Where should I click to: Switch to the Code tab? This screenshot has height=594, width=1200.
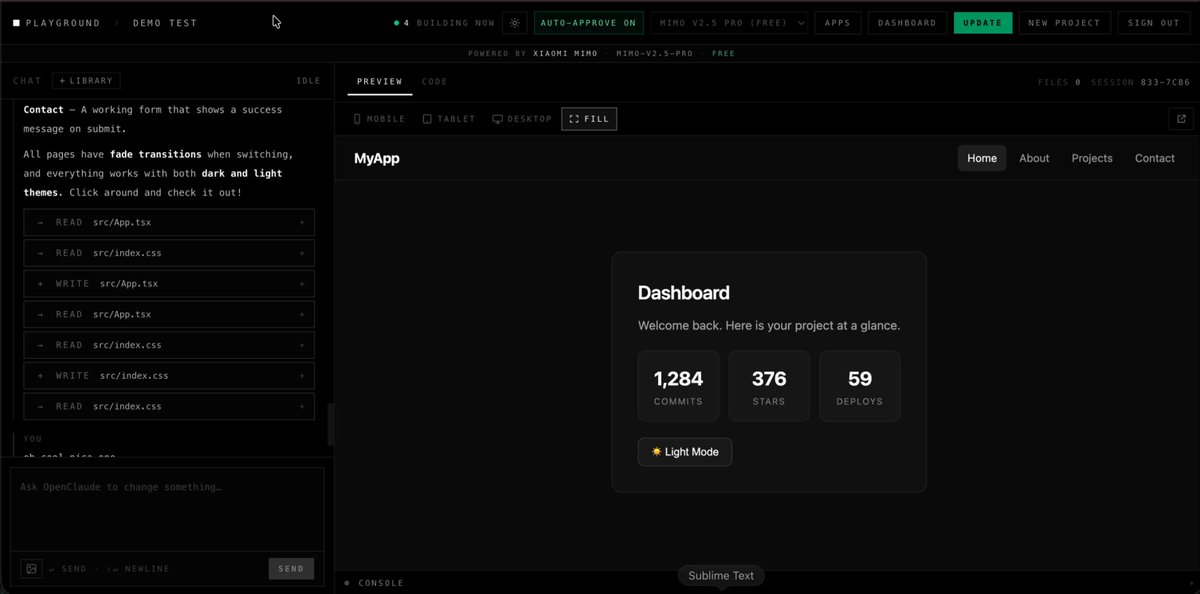pos(435,82)
